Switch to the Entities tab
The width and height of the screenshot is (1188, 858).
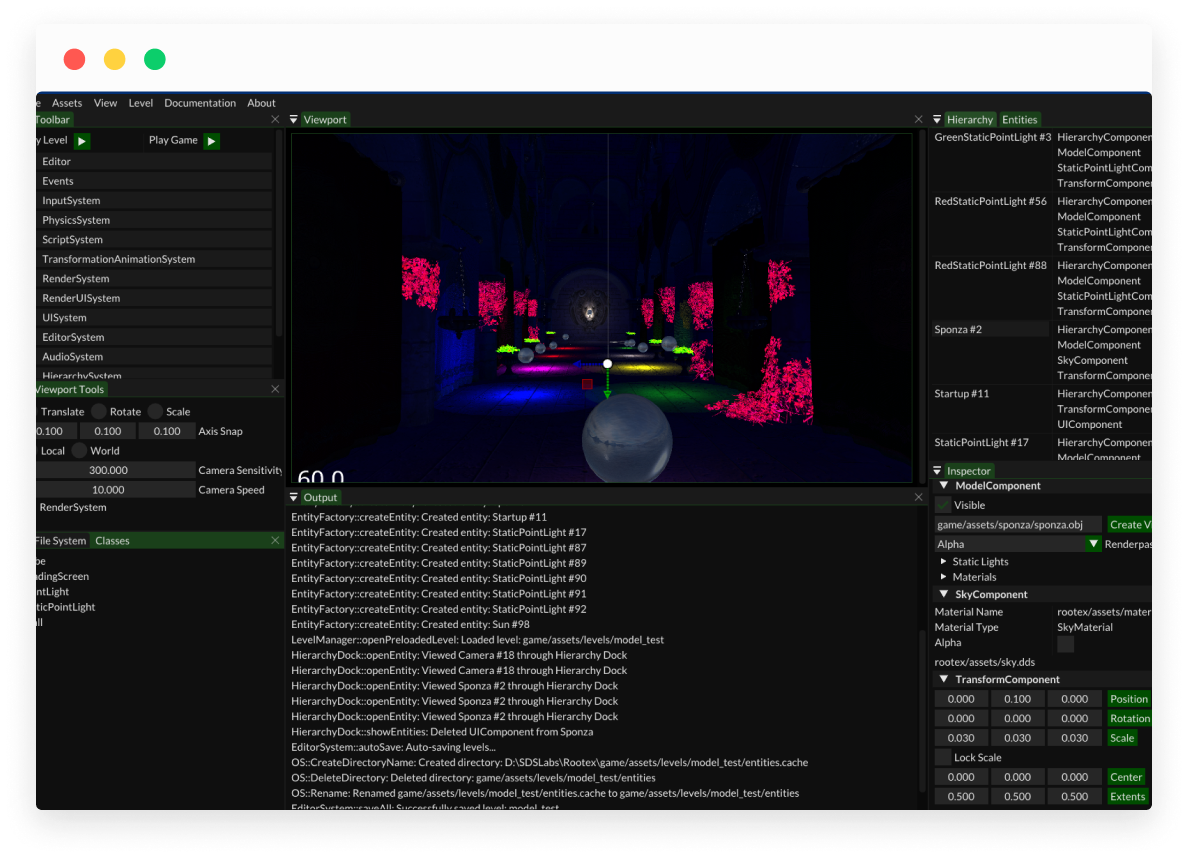(x=1019, y=120)
